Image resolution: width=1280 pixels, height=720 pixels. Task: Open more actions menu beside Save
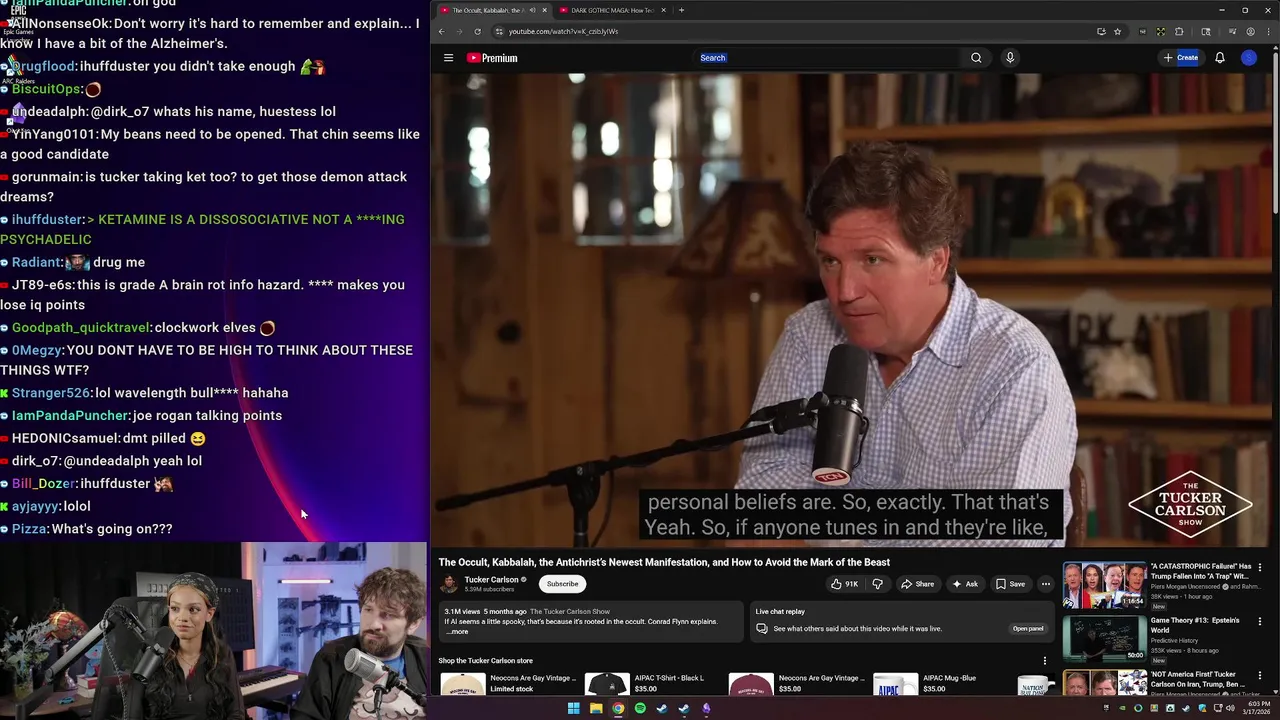[x=1046, y=584]
